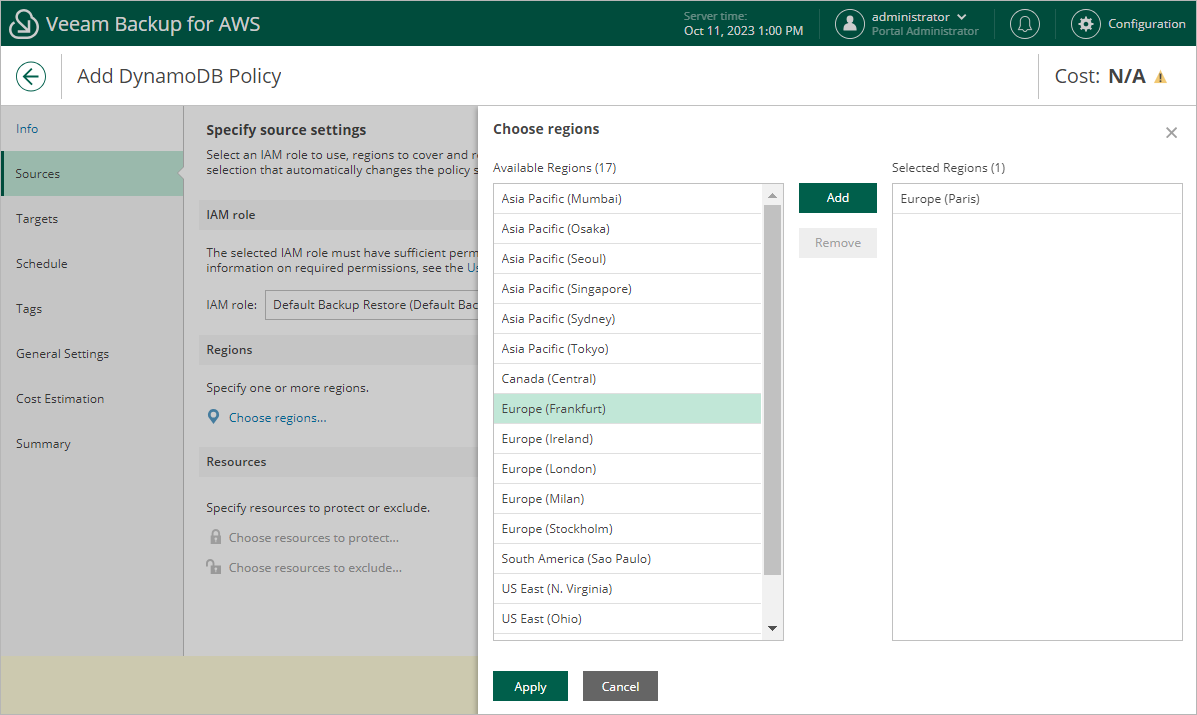Image resolution: width=1197 pixels, height=715 pixels.
Task: Open the notifications bell icon
Action: (1024, 24)
